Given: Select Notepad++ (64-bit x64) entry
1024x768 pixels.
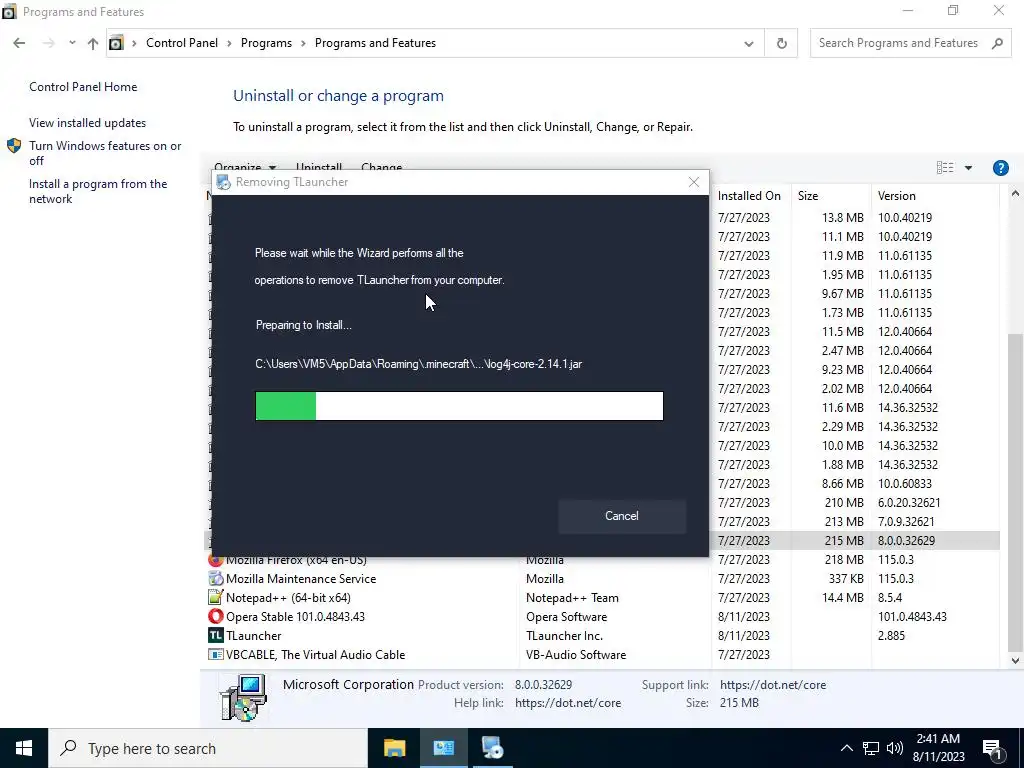Looking at the screenshot, I should coord(288,598).
